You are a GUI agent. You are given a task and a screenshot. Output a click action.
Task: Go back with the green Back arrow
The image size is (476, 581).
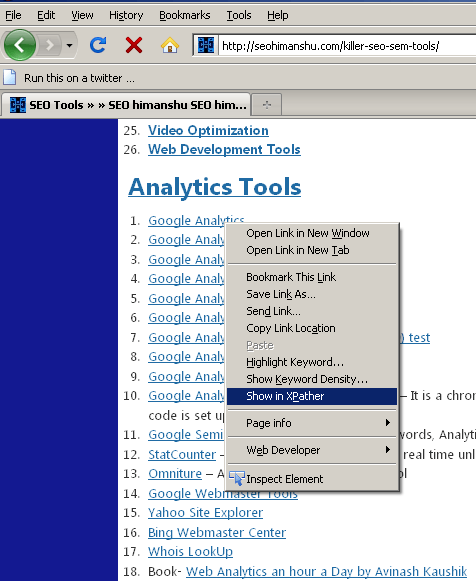(20, 45)
